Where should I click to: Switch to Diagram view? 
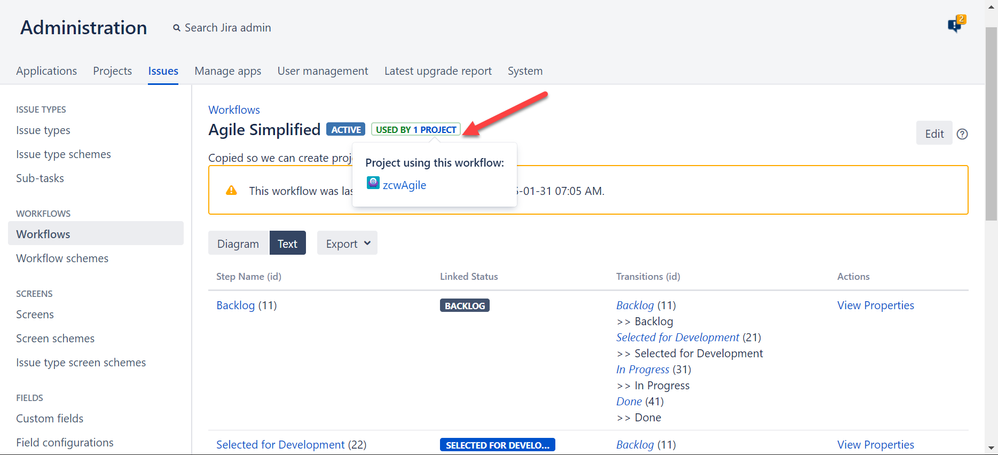click(x=238, y=243)
